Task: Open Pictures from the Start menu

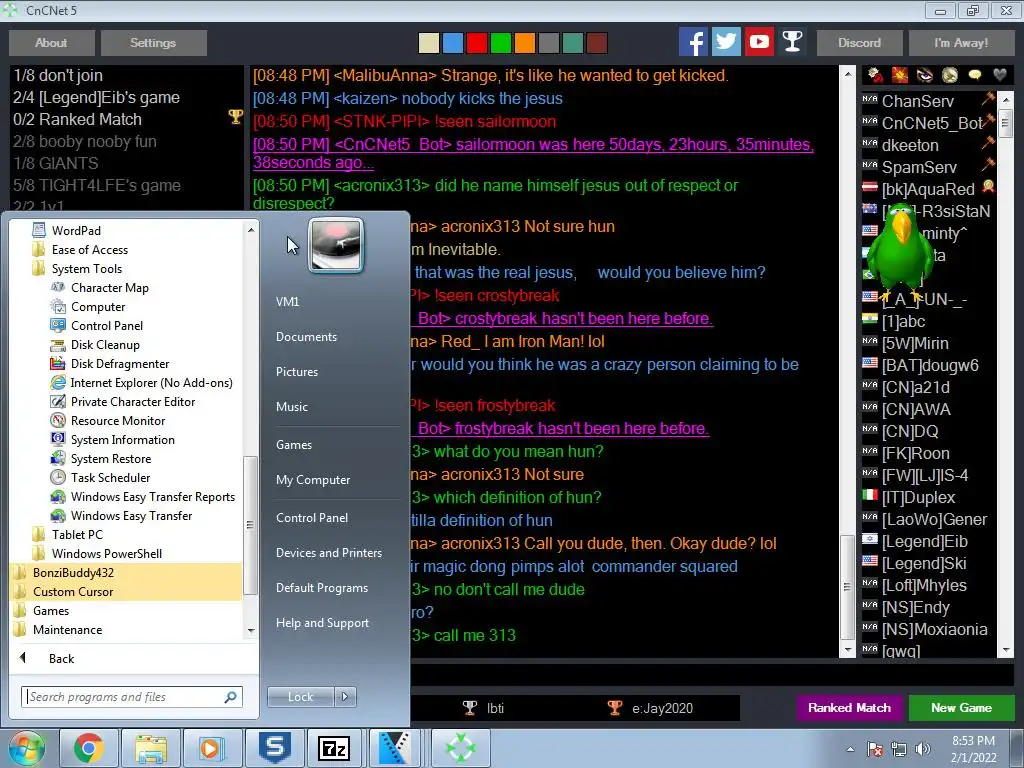Action: (x=297, y=372)
